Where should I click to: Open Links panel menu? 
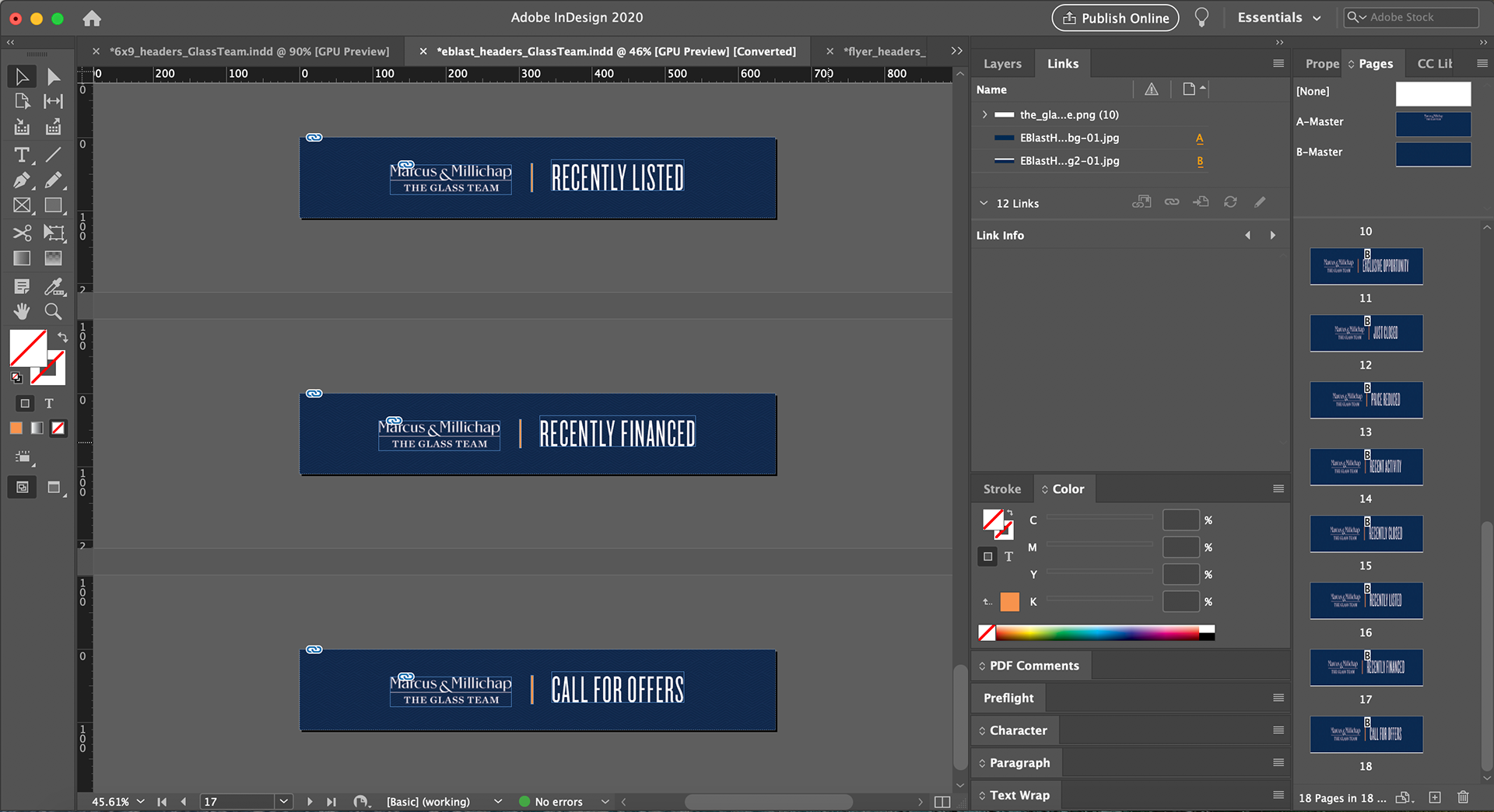1278,64
